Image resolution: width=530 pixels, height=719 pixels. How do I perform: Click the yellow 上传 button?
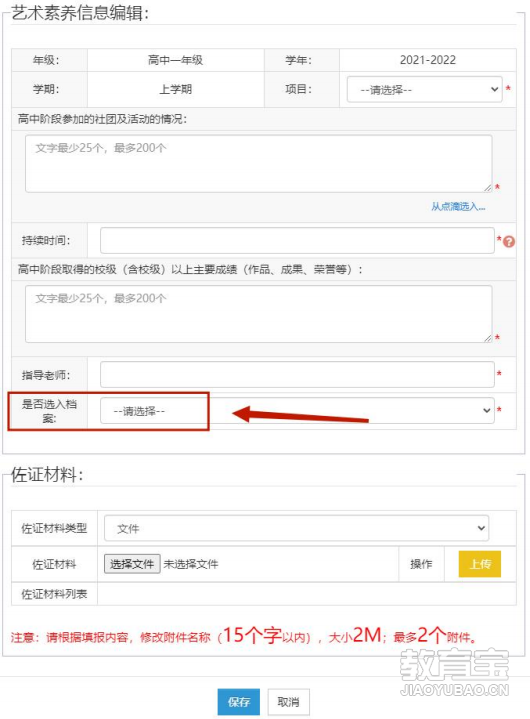coord(480,564)
